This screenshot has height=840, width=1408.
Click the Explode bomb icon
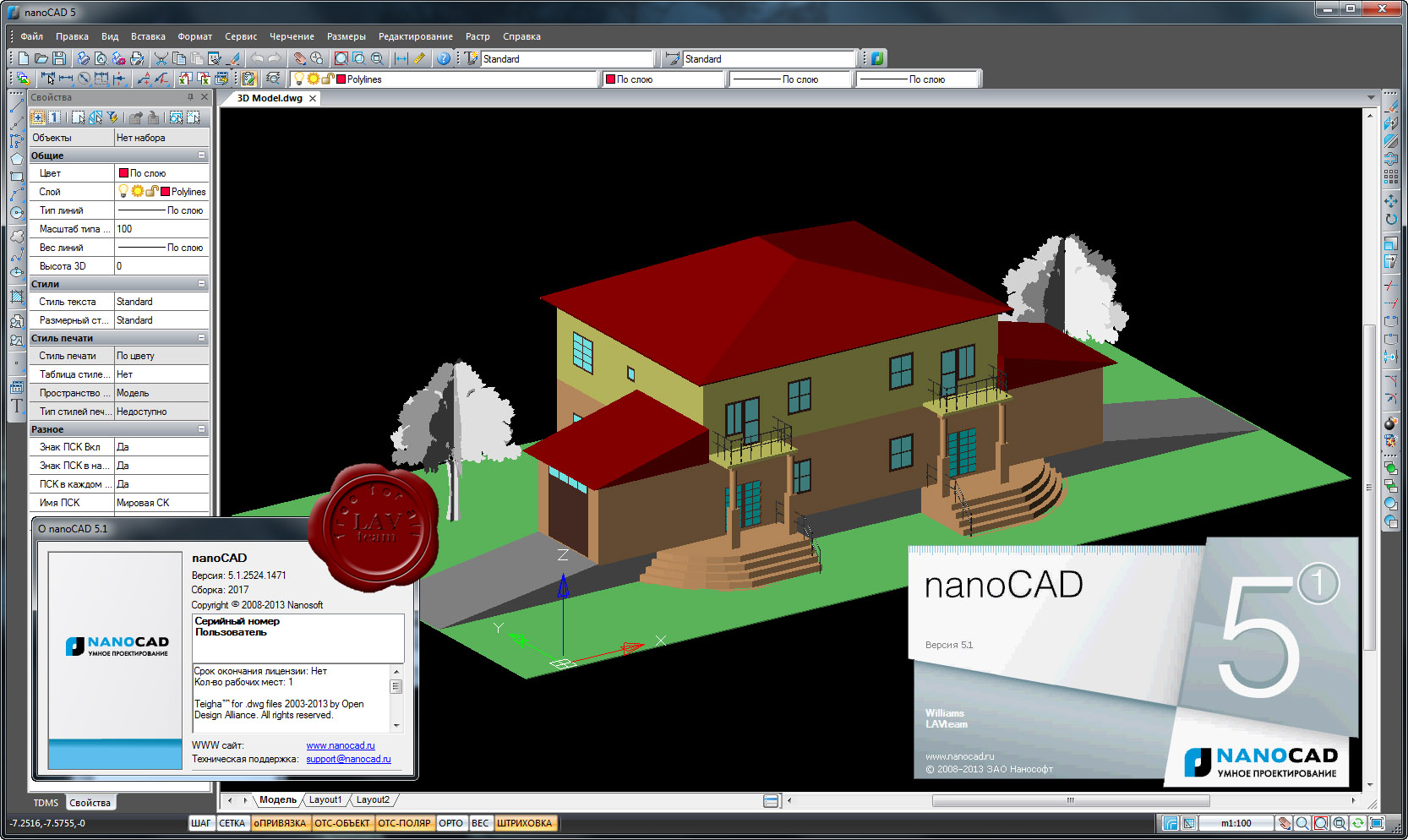(1391, 423)
